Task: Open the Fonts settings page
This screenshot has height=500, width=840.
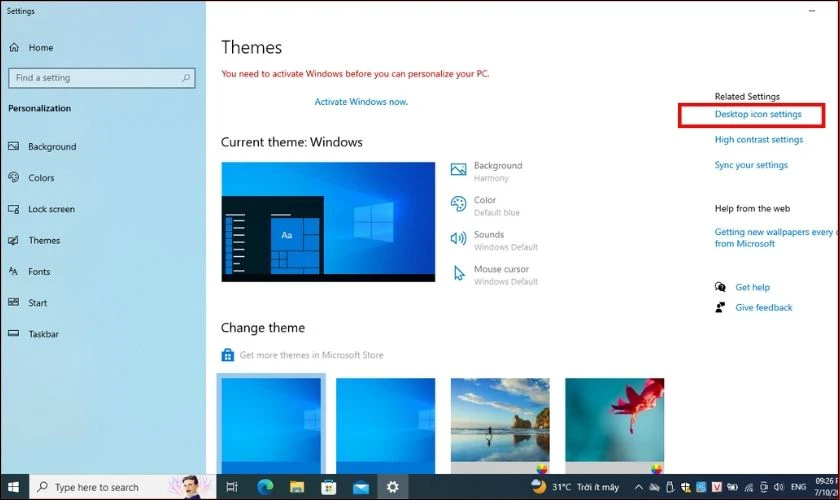Action: tap(29, 272)
